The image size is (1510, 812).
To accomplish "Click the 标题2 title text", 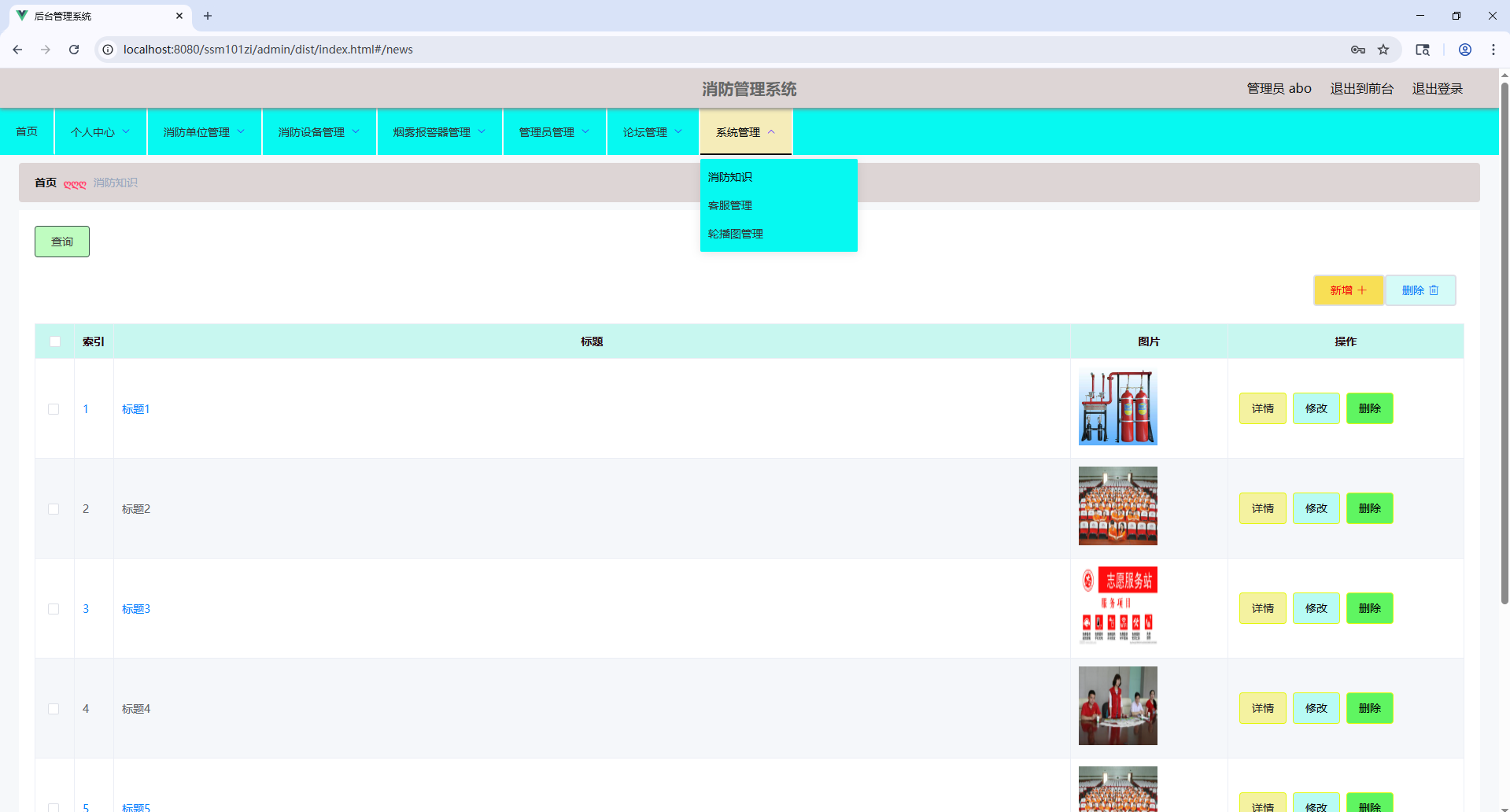I will point(135,509).
